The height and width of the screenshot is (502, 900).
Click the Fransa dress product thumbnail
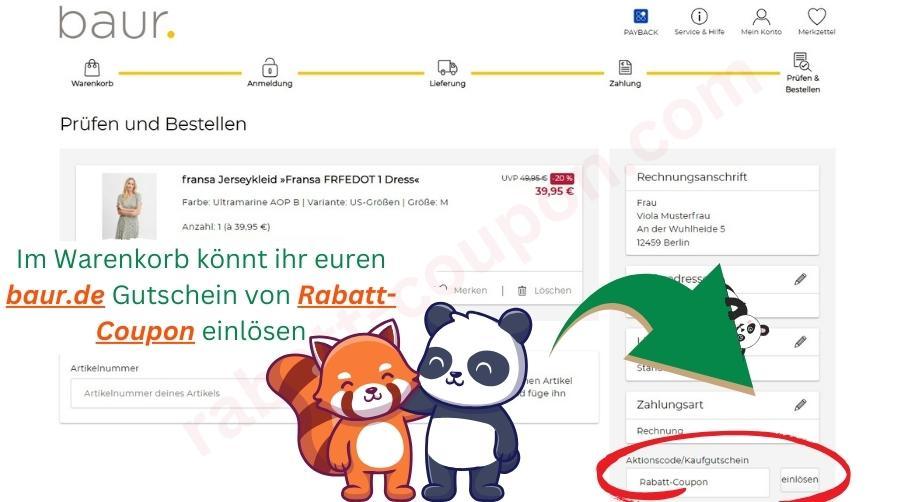(129, 206)
